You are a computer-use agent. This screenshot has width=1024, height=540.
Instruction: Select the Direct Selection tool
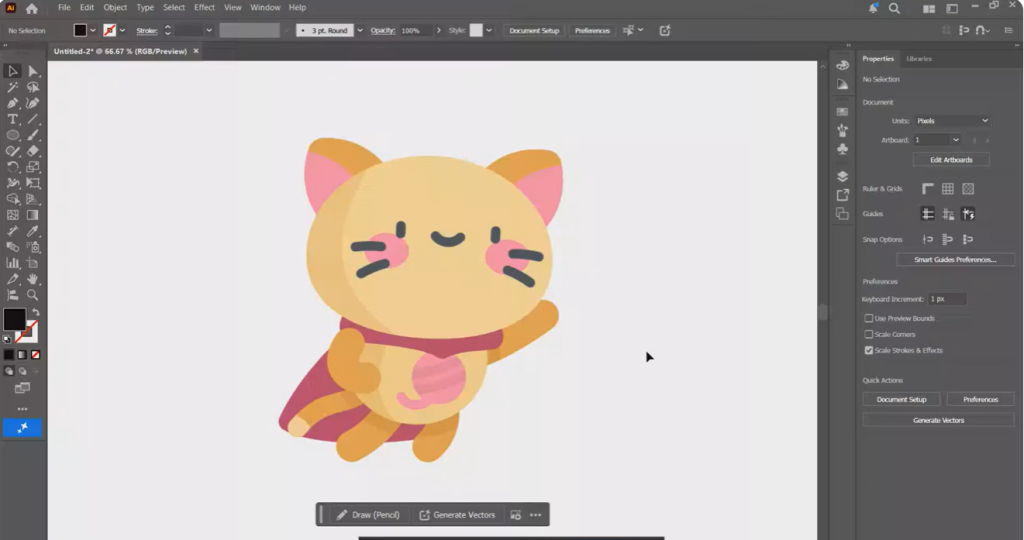[33, 71]
